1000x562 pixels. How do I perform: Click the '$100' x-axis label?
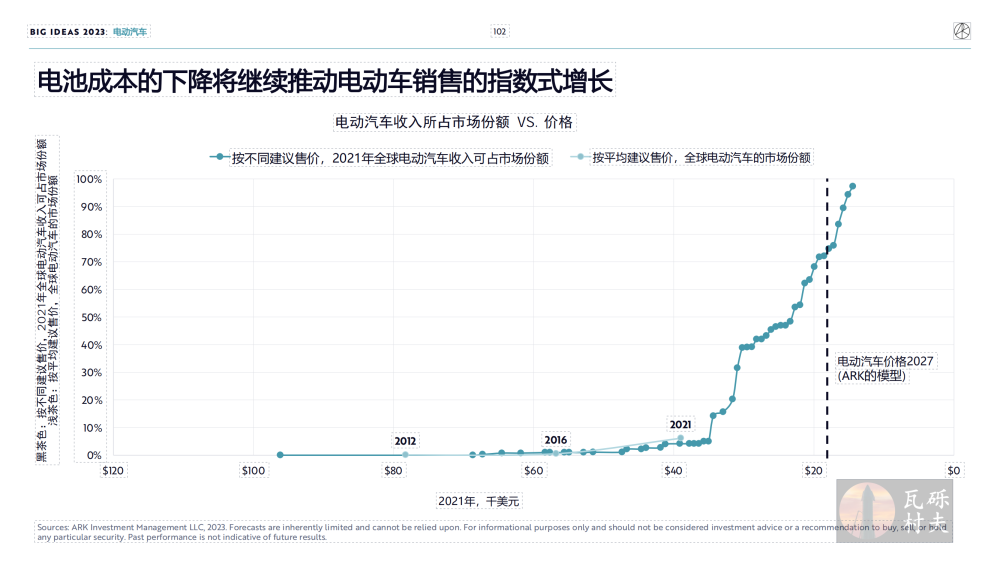point(253,471)
